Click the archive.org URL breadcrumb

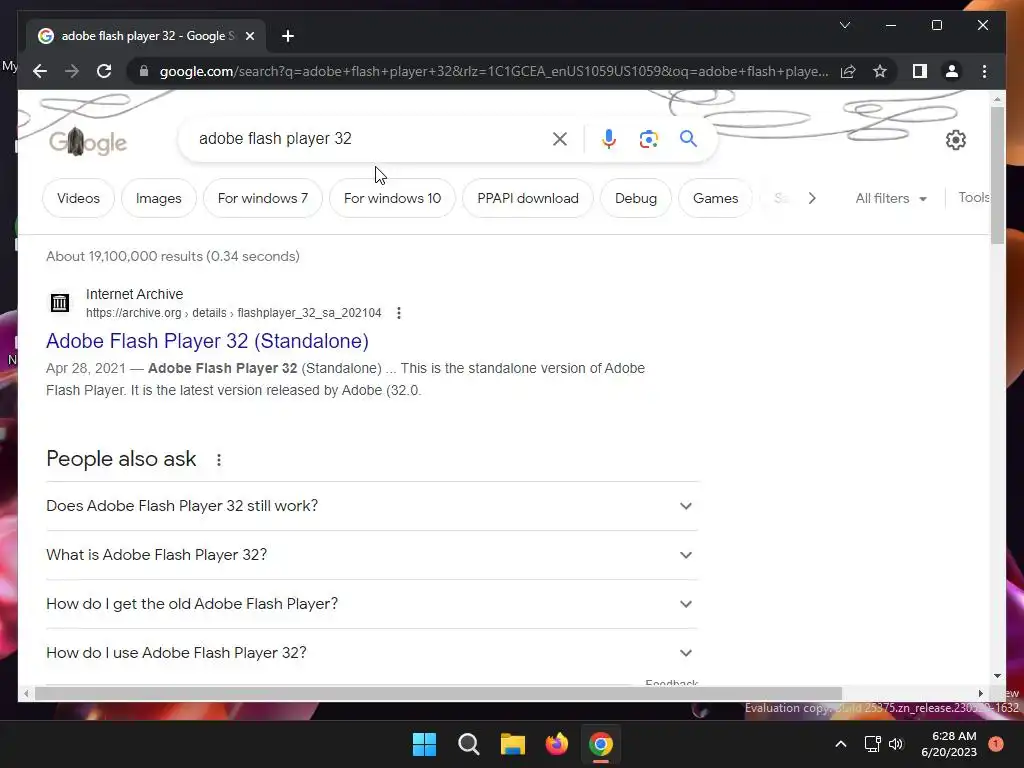pos(233,313)
